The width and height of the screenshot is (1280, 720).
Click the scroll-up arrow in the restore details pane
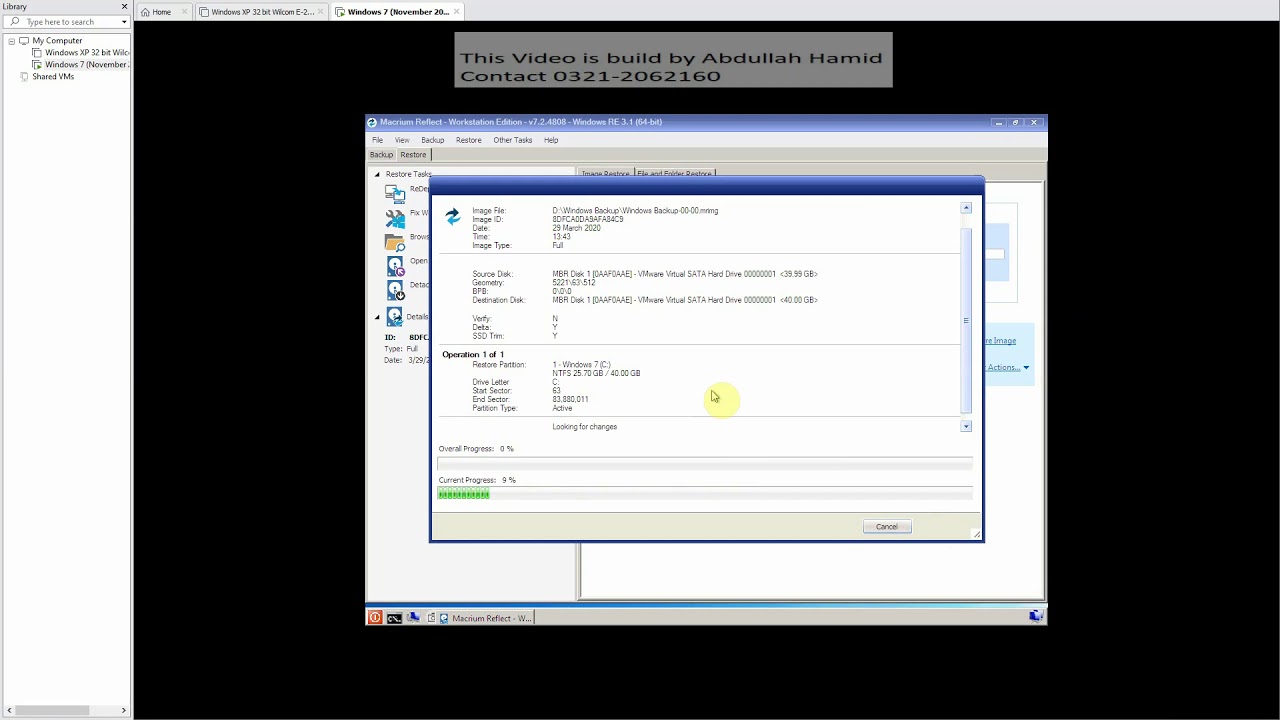point(966,208)
